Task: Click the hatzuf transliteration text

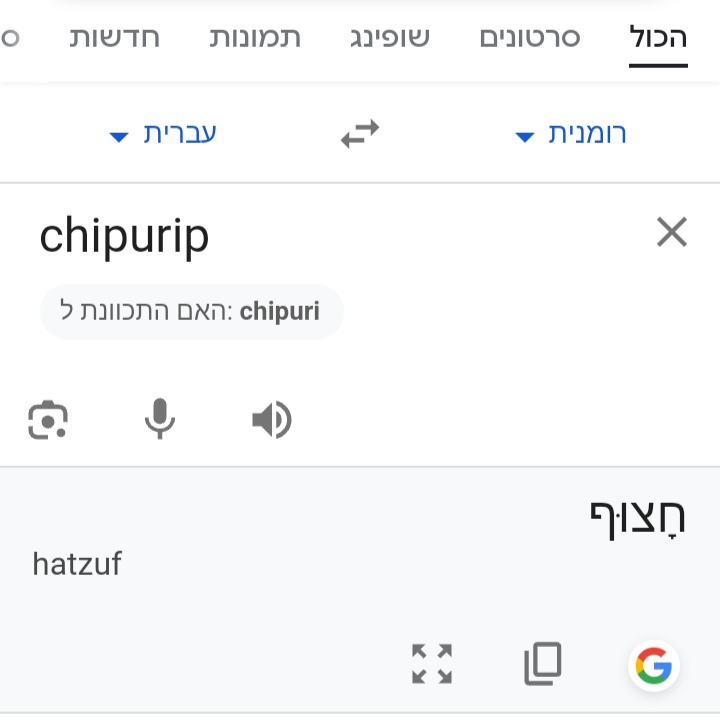Action: click(77, 564)
